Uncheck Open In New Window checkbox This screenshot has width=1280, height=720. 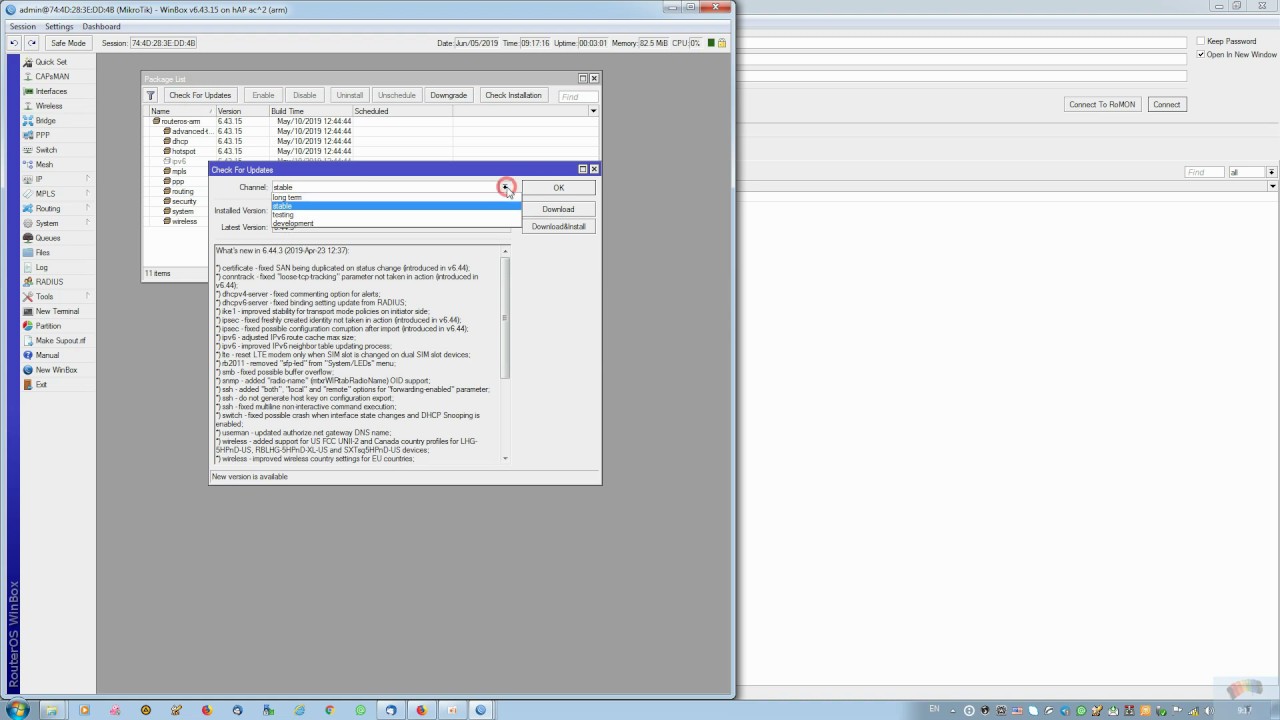click(x=1202, y=54)
